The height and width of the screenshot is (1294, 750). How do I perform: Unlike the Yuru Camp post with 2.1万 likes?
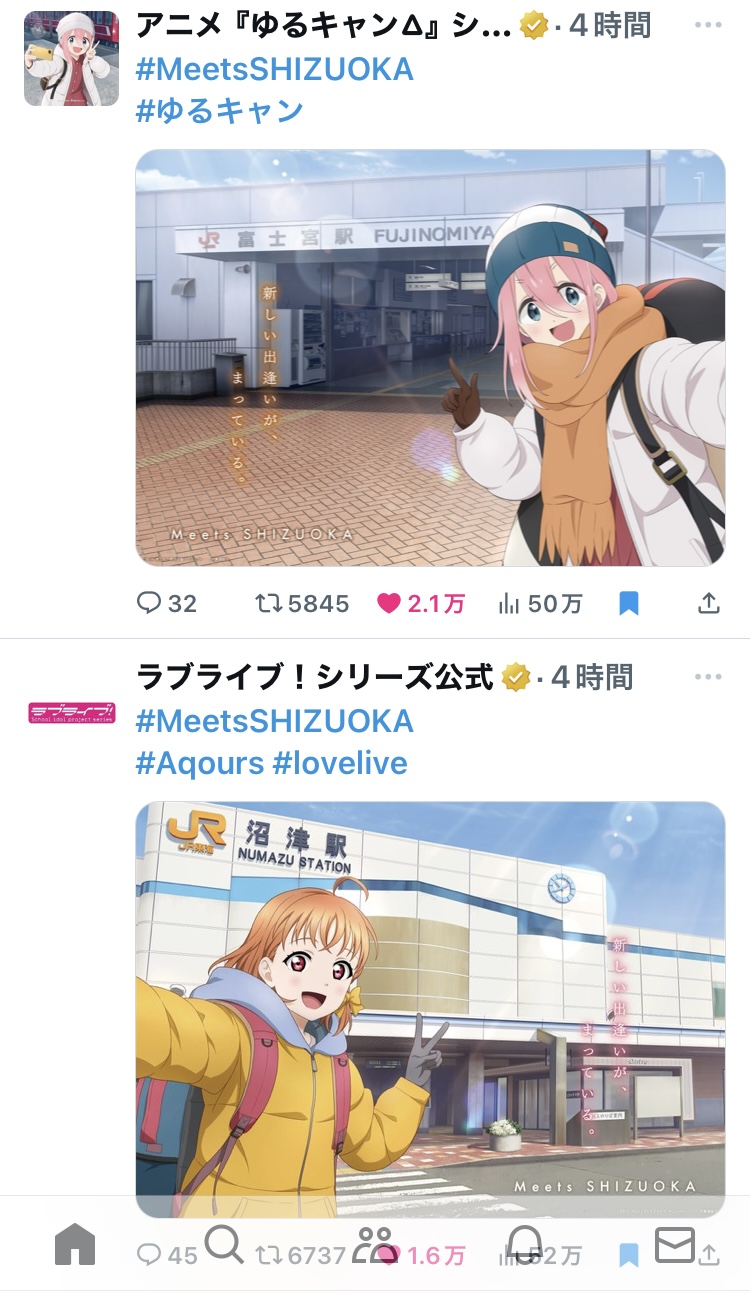(x=420, y=603)
